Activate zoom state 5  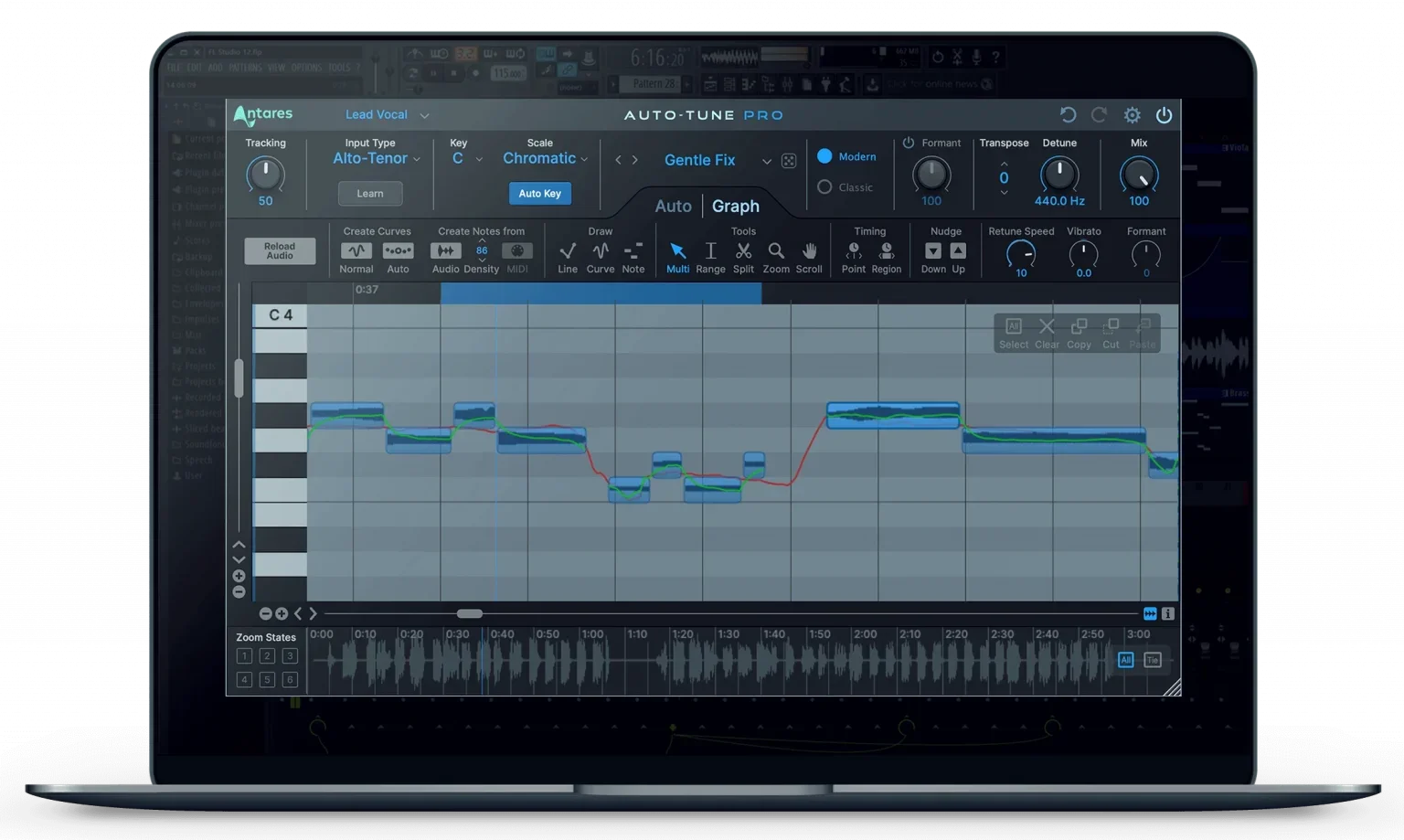(267, 680)
